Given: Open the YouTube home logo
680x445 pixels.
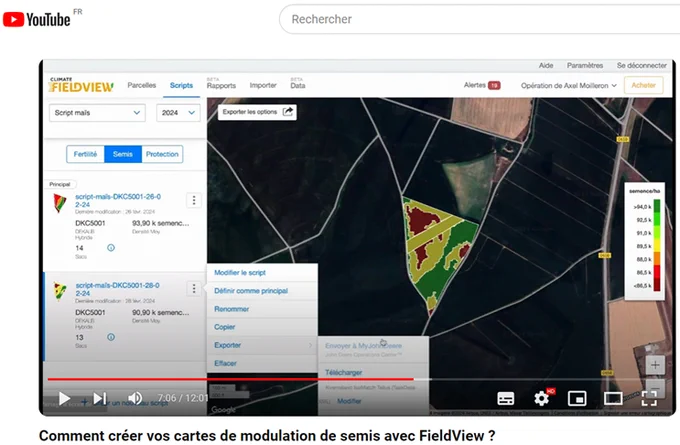Looking at the screenshot, I should tap(36, 19).
